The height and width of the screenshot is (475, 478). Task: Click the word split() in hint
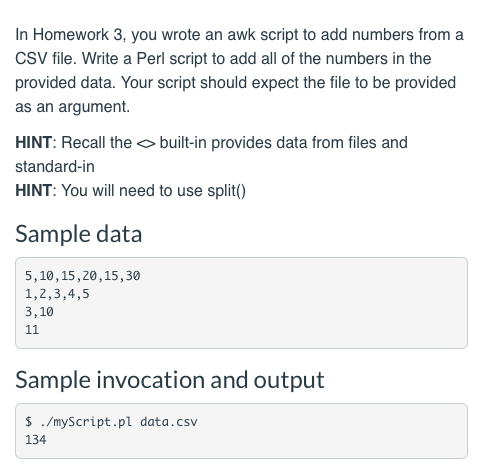point(226,191)
